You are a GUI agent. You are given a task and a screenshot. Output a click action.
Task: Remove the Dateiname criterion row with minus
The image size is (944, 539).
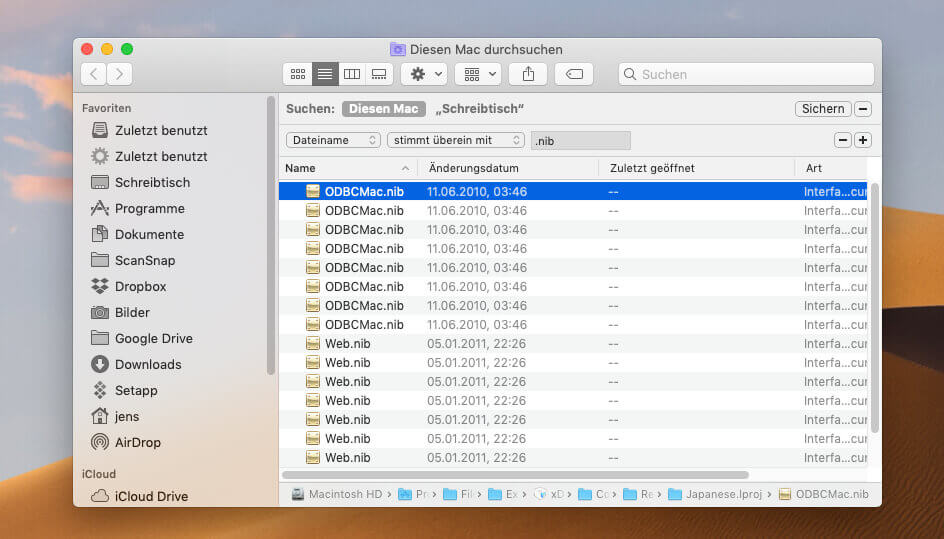click(843, 140)
